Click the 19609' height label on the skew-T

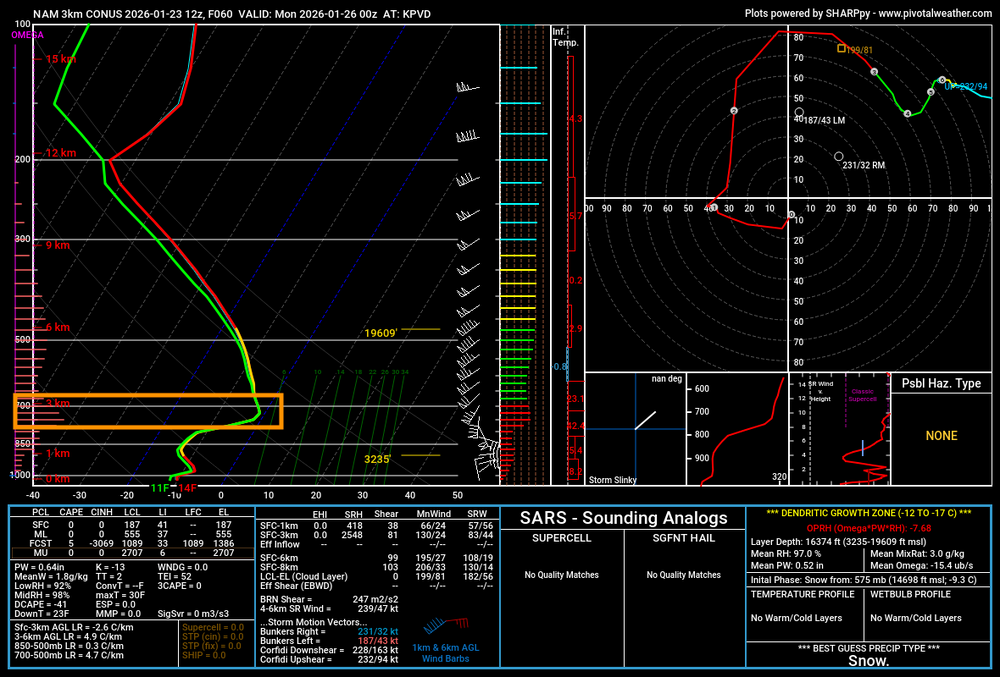[380, 333]
